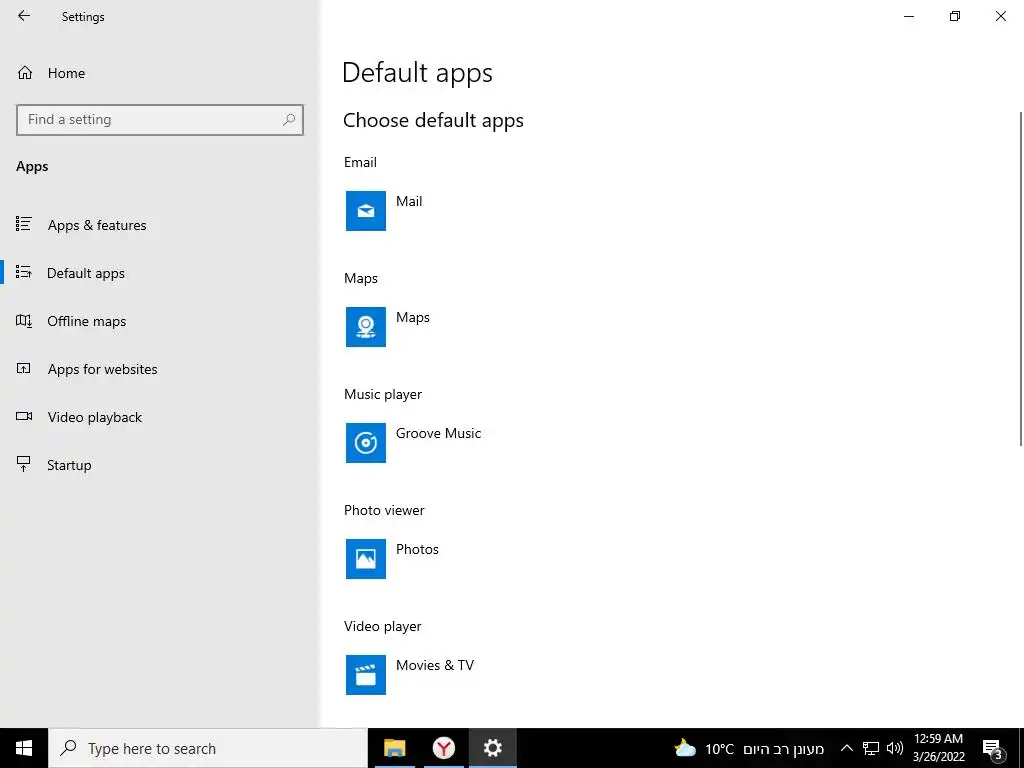Open the Windows Start menu

pyautogui.click(x=24, y=748)
